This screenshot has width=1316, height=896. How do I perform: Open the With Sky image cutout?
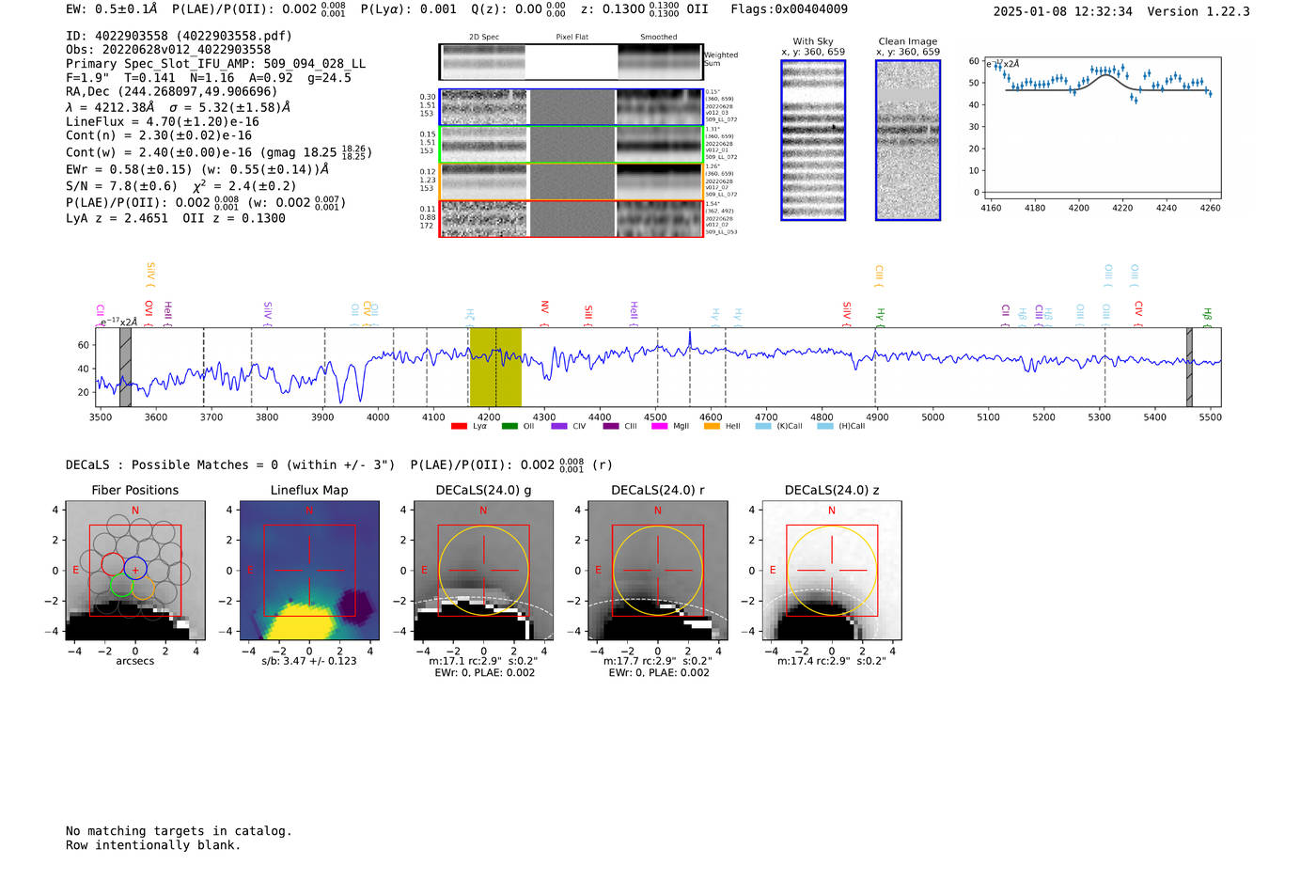813,140
